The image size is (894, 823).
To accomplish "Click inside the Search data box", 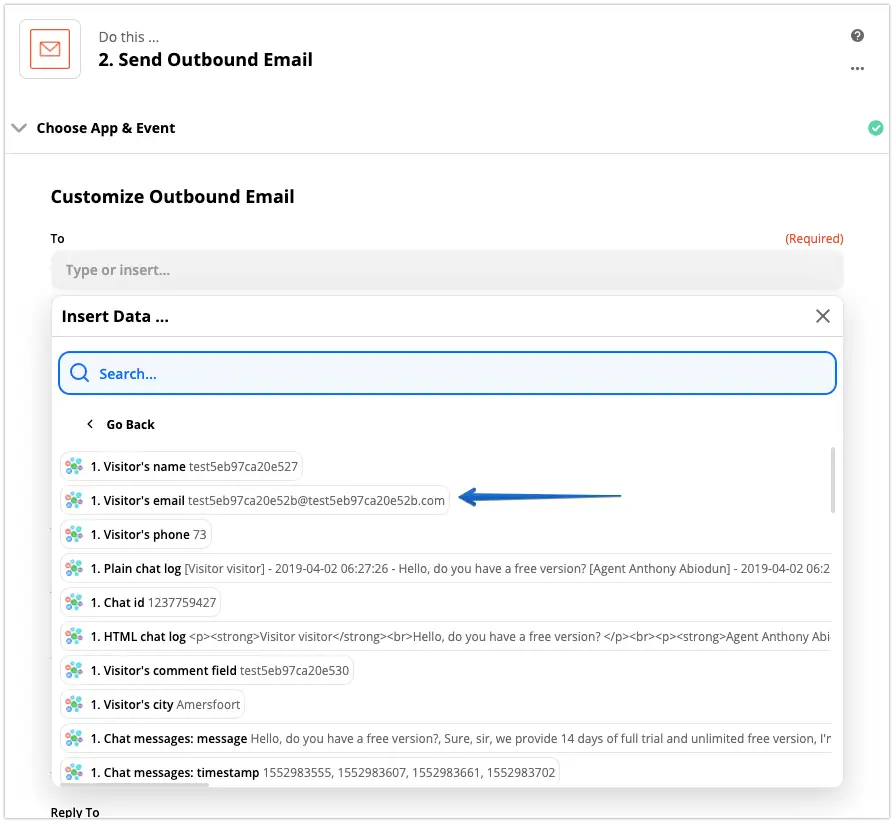I will point(447,373).
